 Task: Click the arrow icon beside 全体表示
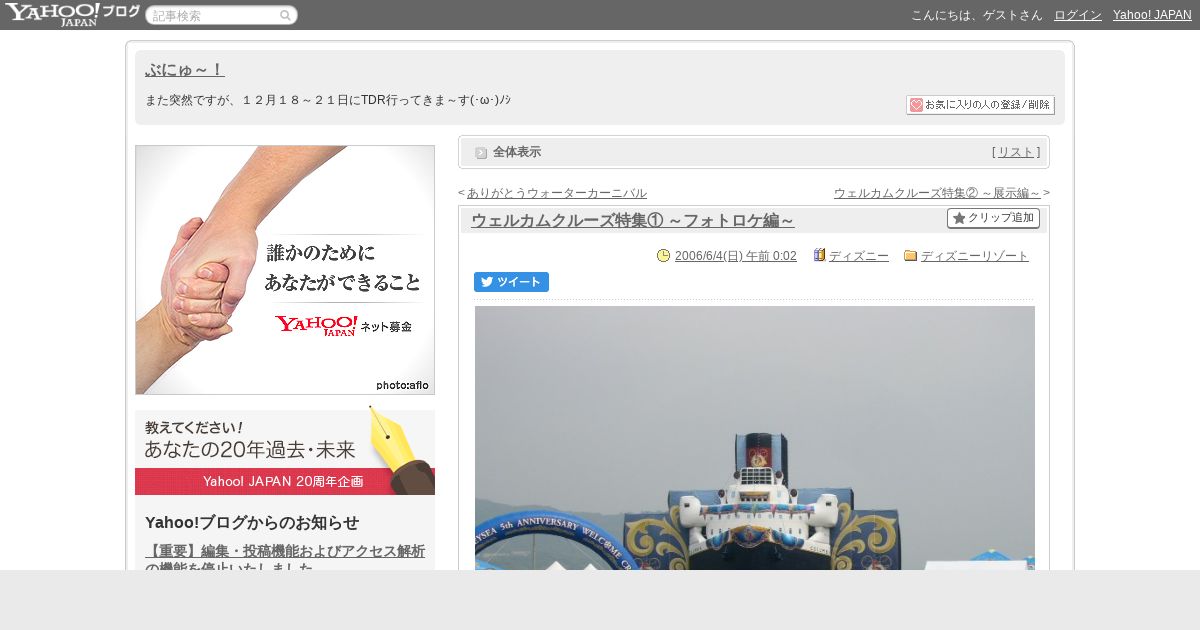point(481,152)
